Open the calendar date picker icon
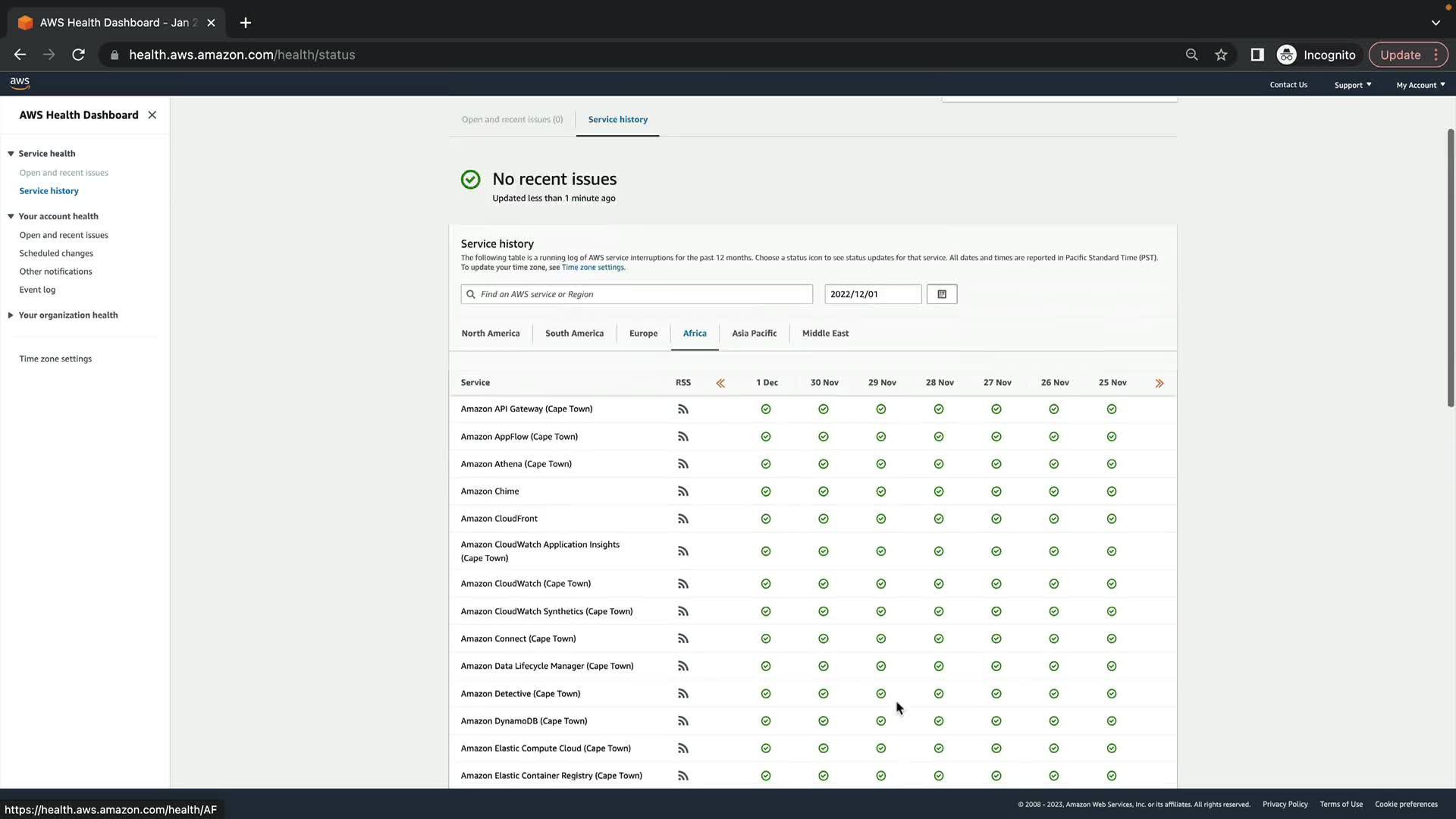Viewport: 1456px width, 819px height. coord(942,294)
